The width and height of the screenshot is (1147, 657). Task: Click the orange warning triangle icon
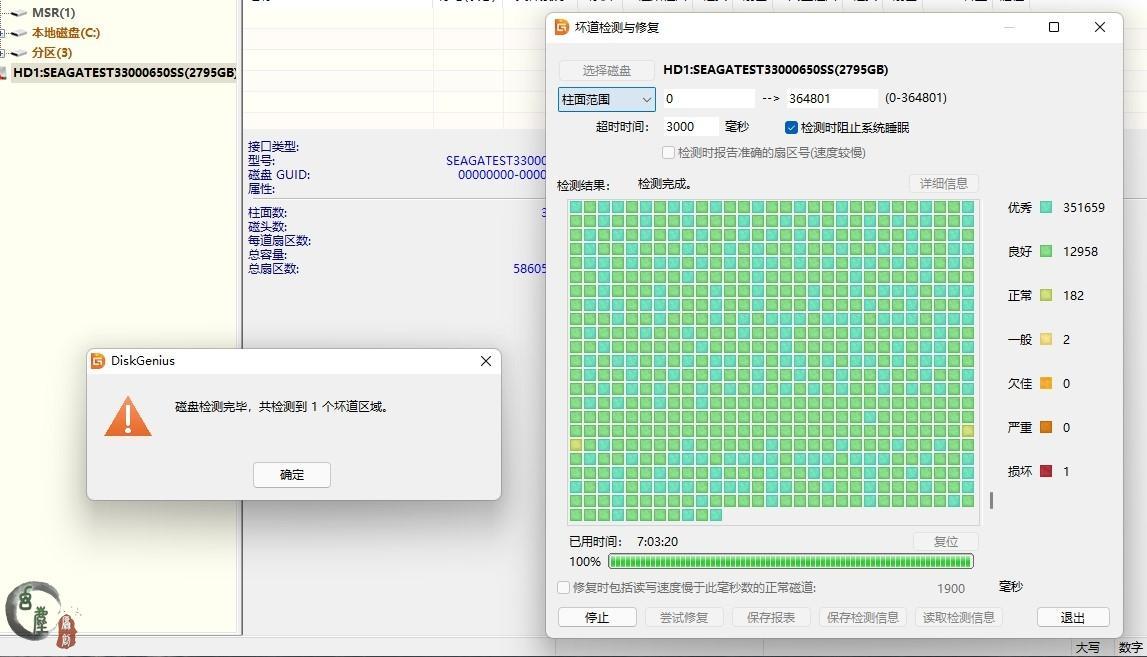128,416
